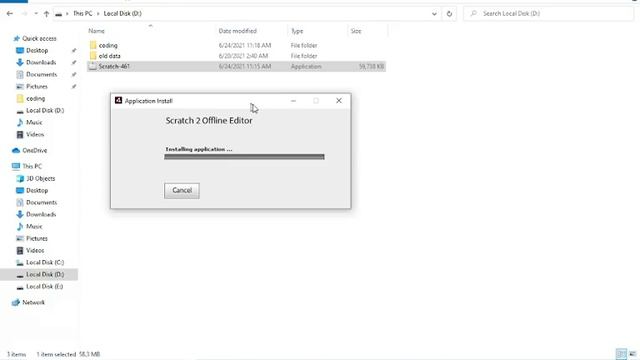Select Local Disk (D:) in address path
Screen dimensions: 640x360
122,13
